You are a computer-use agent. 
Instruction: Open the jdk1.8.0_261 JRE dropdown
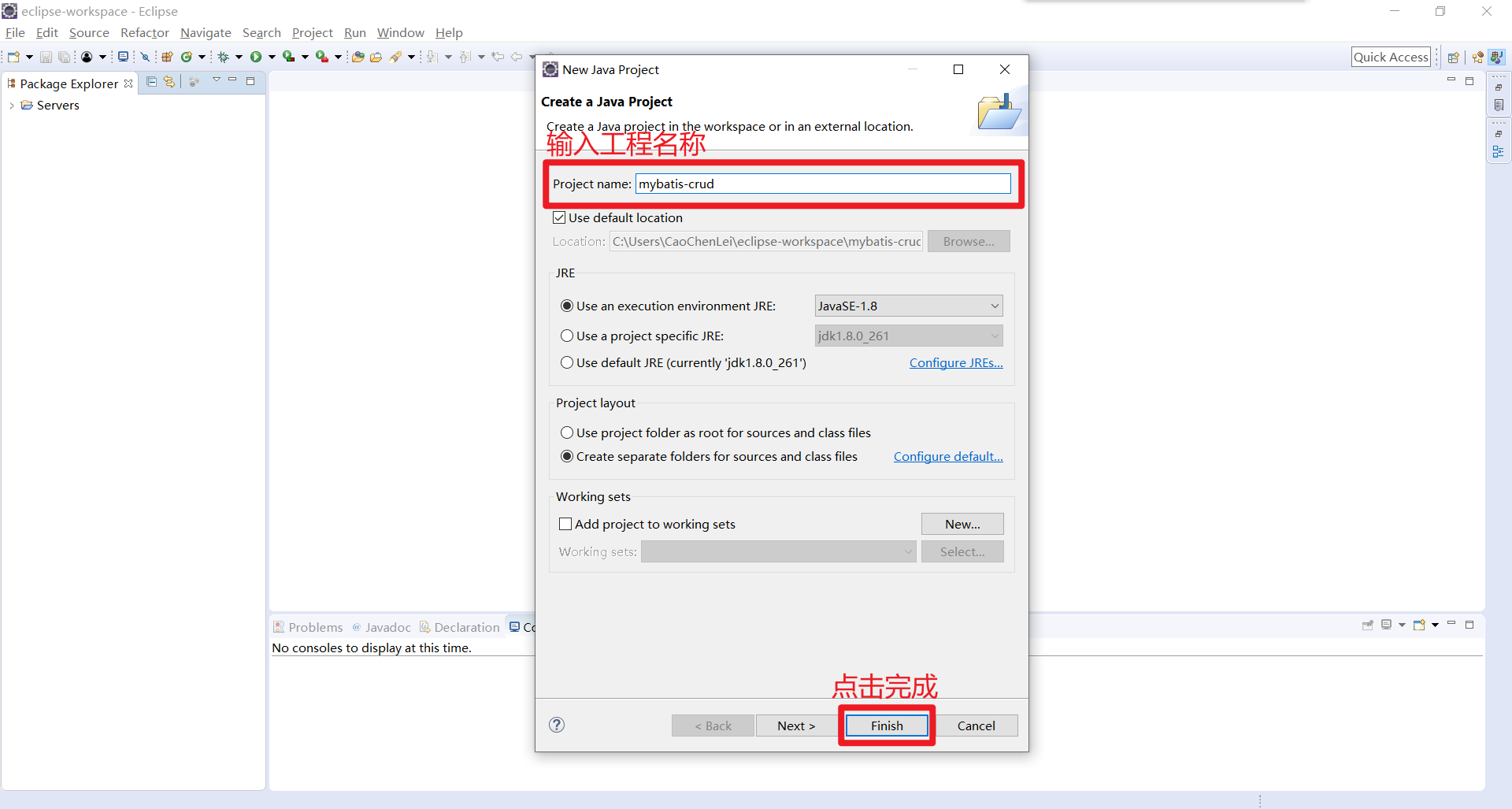(x=909, y=336)
